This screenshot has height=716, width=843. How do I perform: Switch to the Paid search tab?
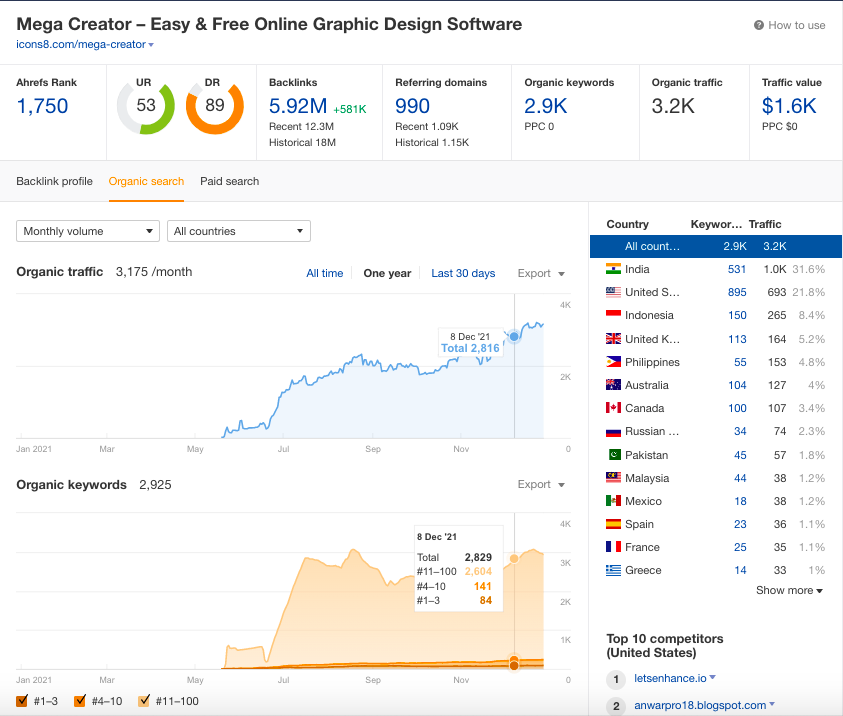click(230, 182)
